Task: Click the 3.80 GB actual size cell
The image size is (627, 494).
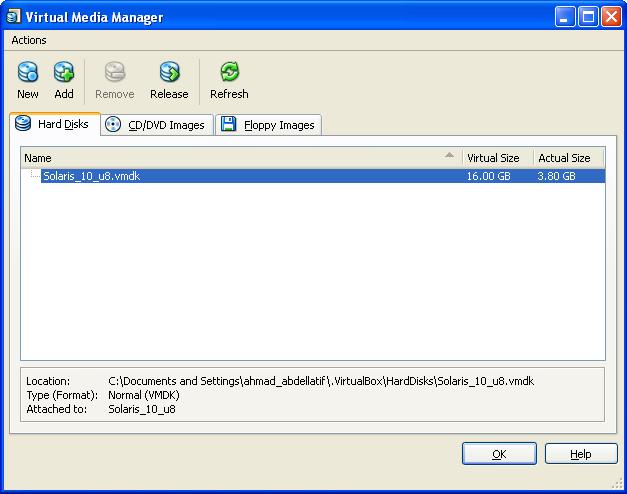Action: (x=556, y=176)
